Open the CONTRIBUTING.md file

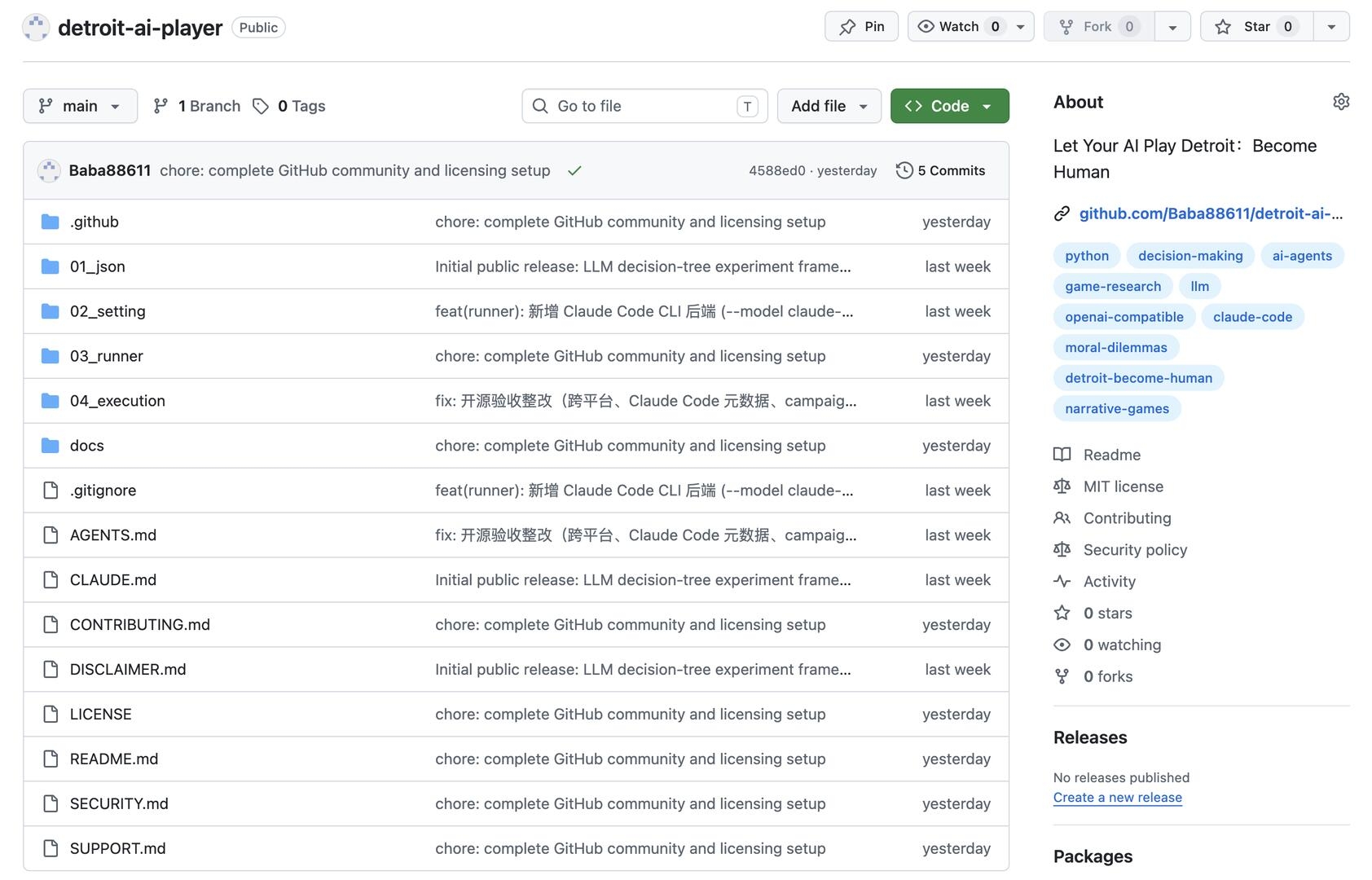click(140, 625)
